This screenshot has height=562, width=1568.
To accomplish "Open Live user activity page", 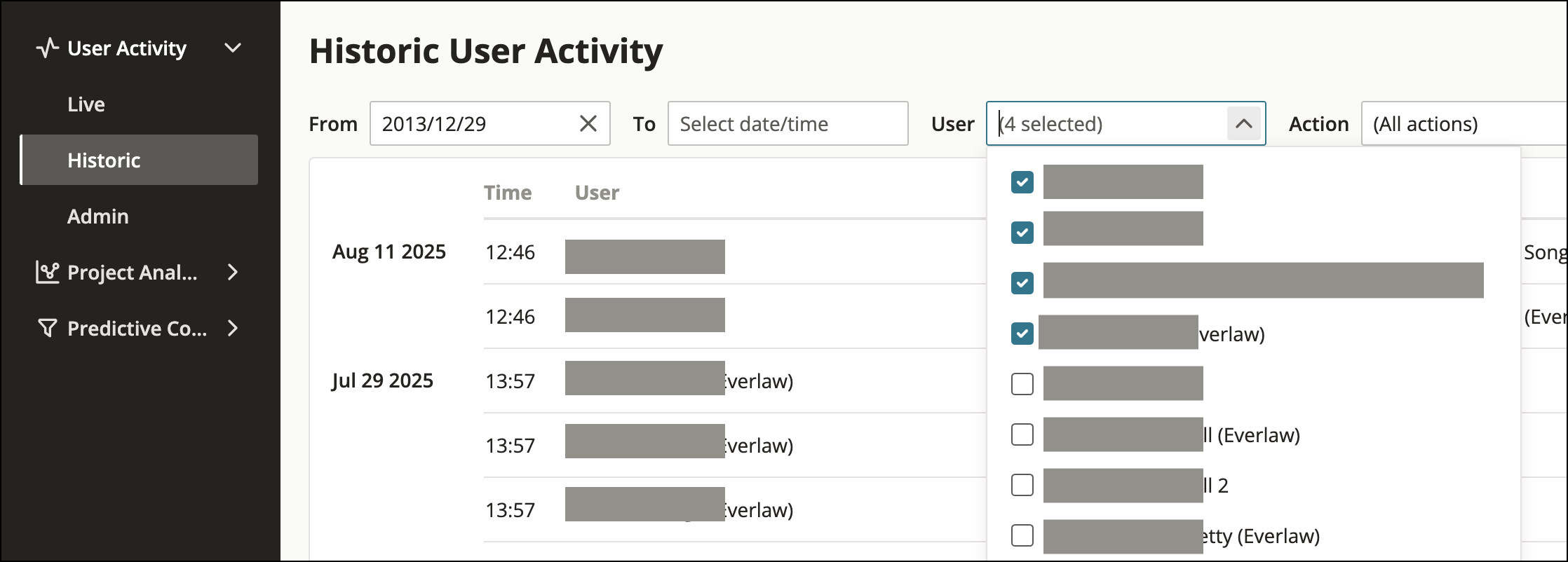I will click(x=86, y=104).
